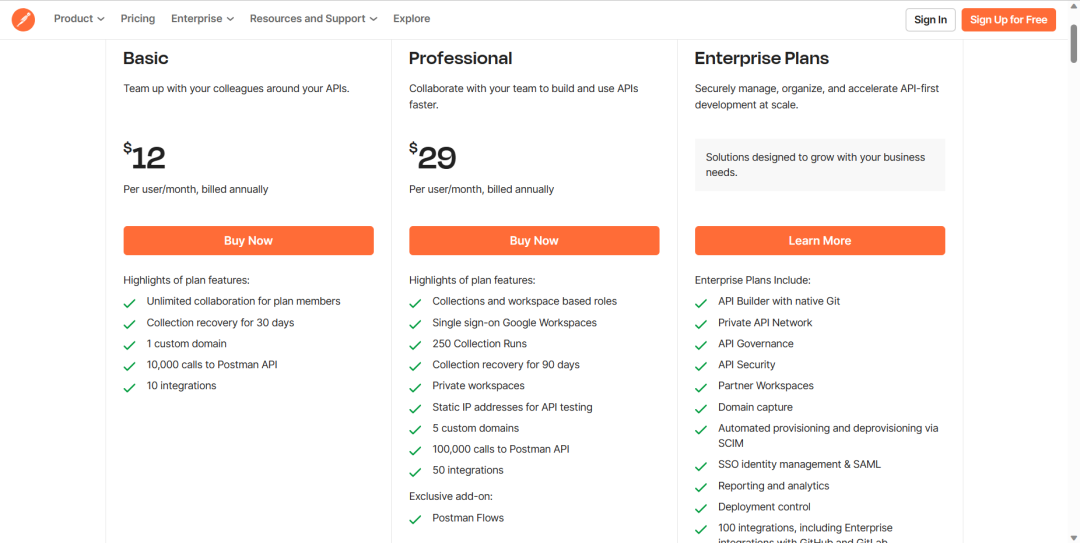The width and height of the screenshot is (1080, 543).
Task: Click checkmark beside Domain capture
Action: [x=701, y=408]
